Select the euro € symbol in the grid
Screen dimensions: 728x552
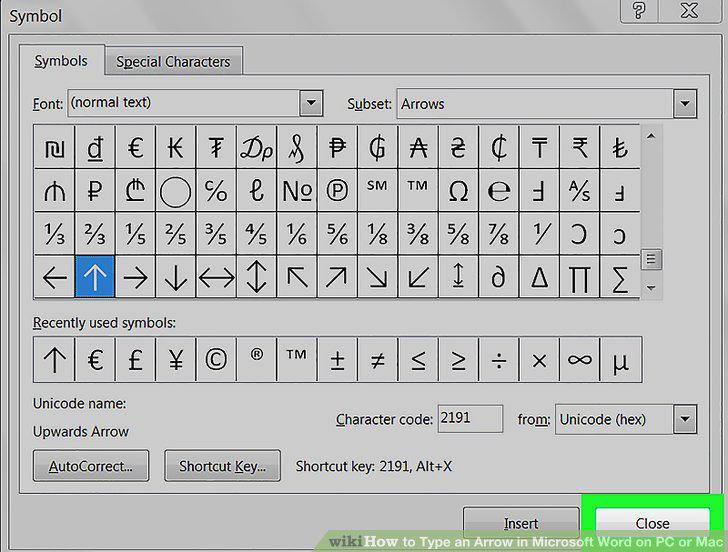tap(135, 147)
